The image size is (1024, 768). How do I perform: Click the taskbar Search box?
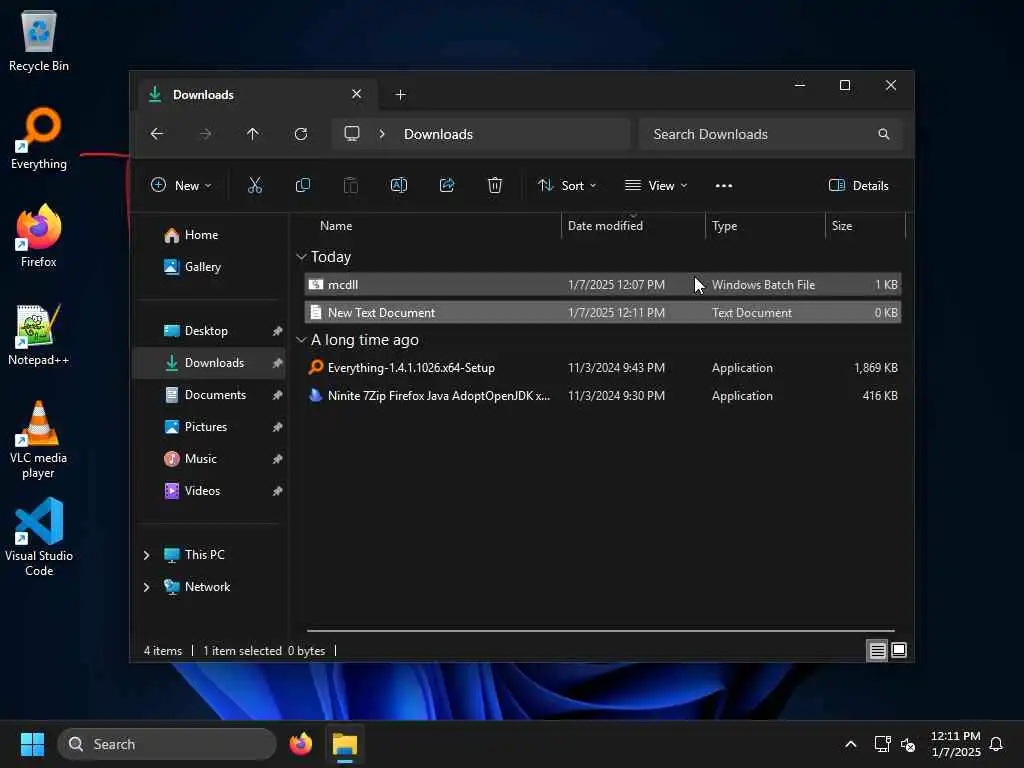[x=167, y=744]
